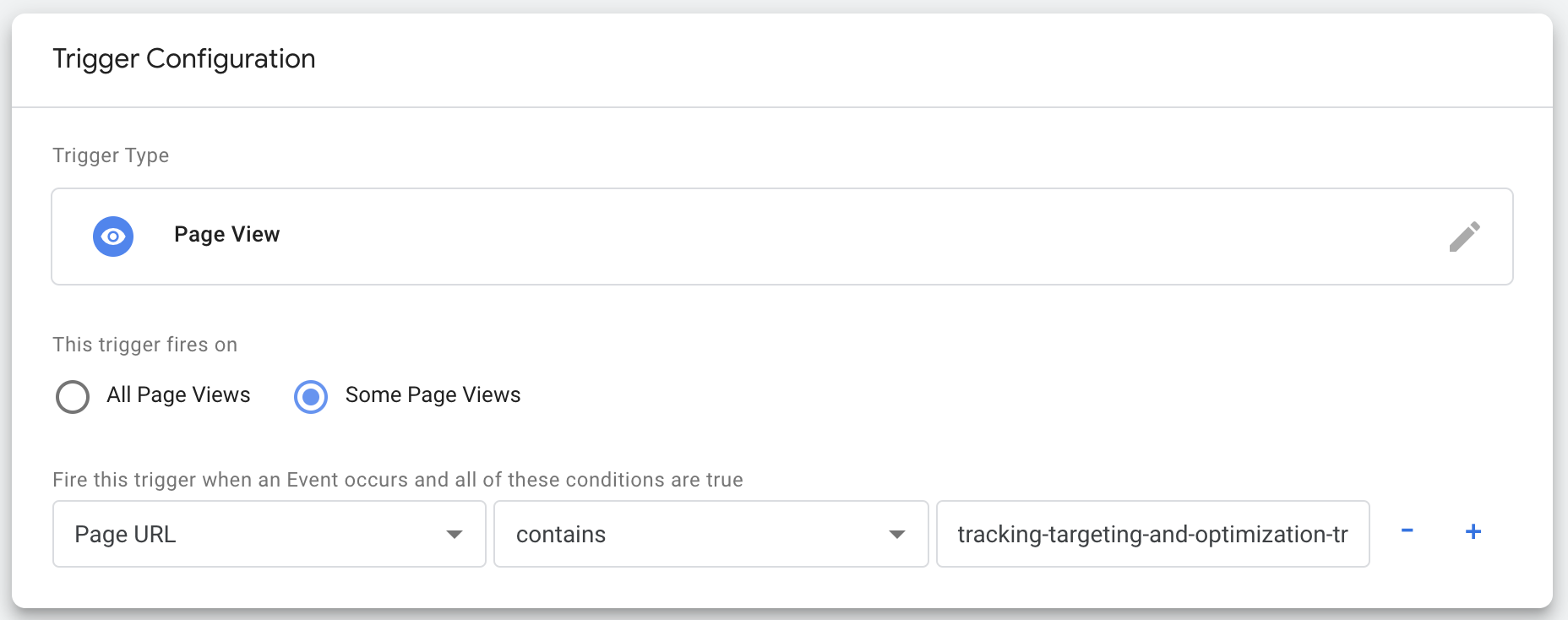Remove condition with the minus icon
The height and width of the screenshot is (620, 1568).
click(1407, 531)
